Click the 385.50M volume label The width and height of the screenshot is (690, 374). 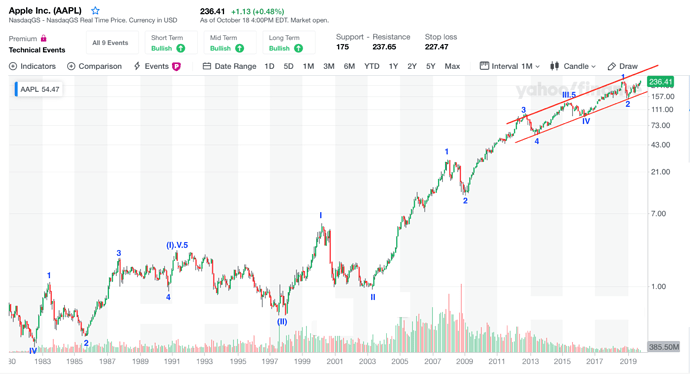pos(664,347)
